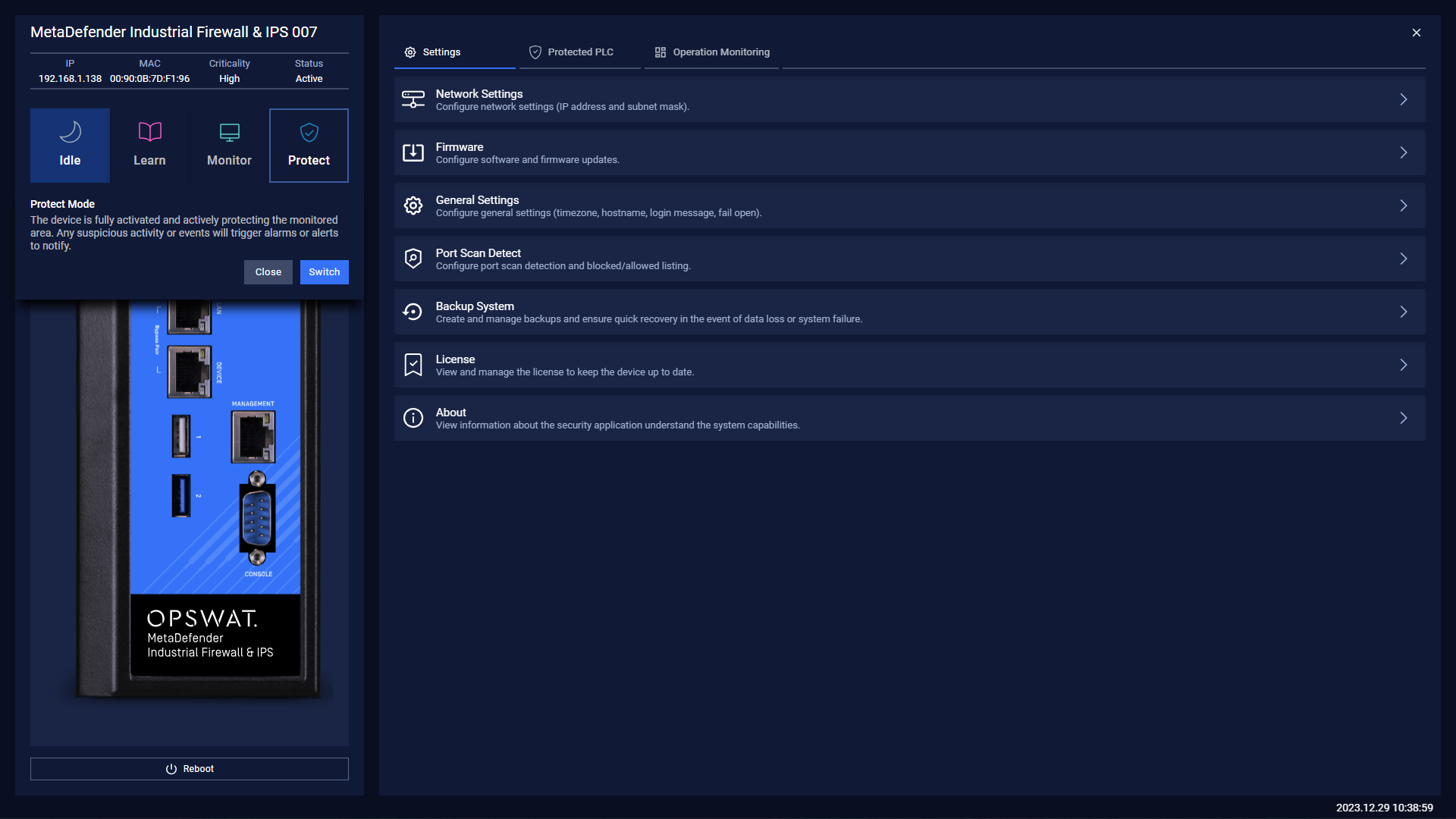Open the Backup System title
This screenshot has width=1456, height=819.
click(475, 306)
